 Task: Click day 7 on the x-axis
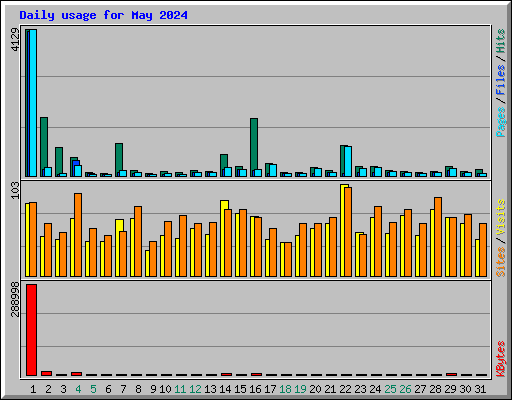point(123,389)
